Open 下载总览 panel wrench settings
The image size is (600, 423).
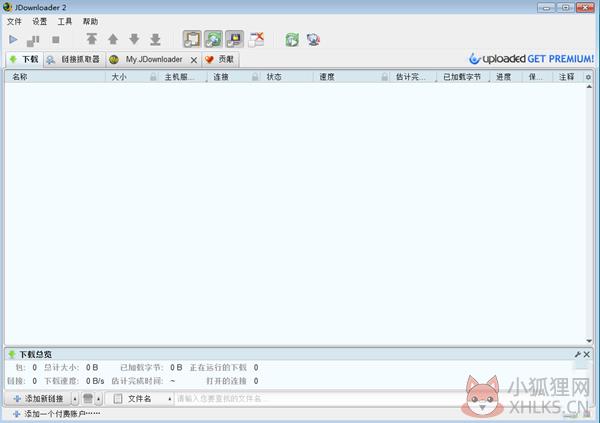pyautogui.click(x=578, y=354)
